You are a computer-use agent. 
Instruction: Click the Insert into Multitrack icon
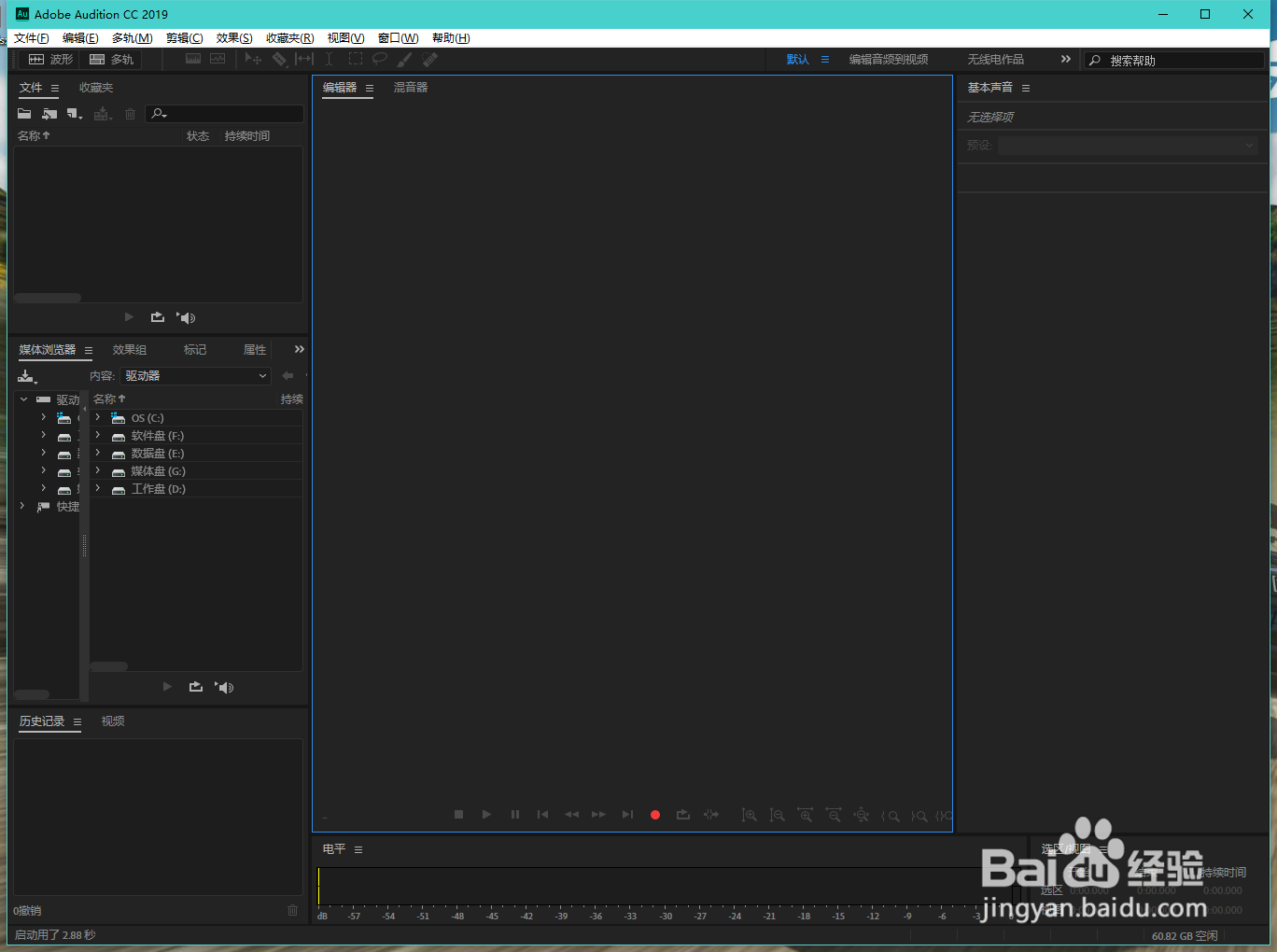coord(103,114)
